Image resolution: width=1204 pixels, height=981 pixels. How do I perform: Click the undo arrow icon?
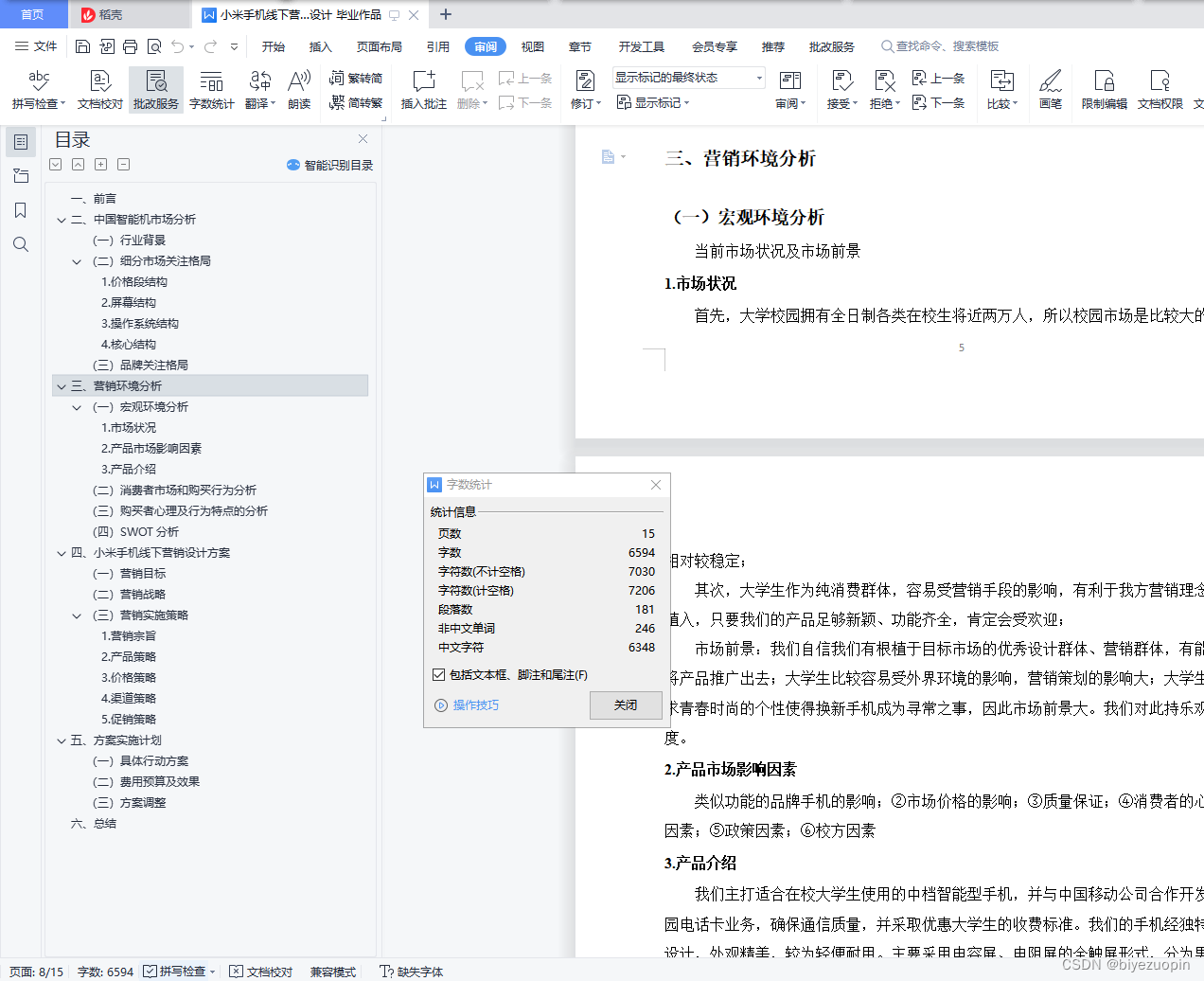pos(178,46)
